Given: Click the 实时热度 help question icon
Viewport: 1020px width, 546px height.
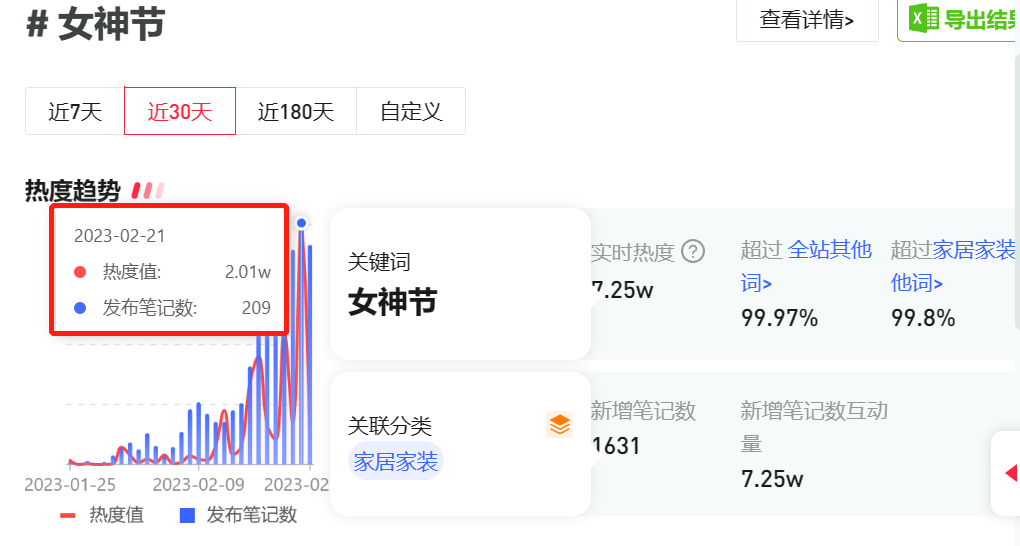Looking at the screenshot, I should click(693, 251).
